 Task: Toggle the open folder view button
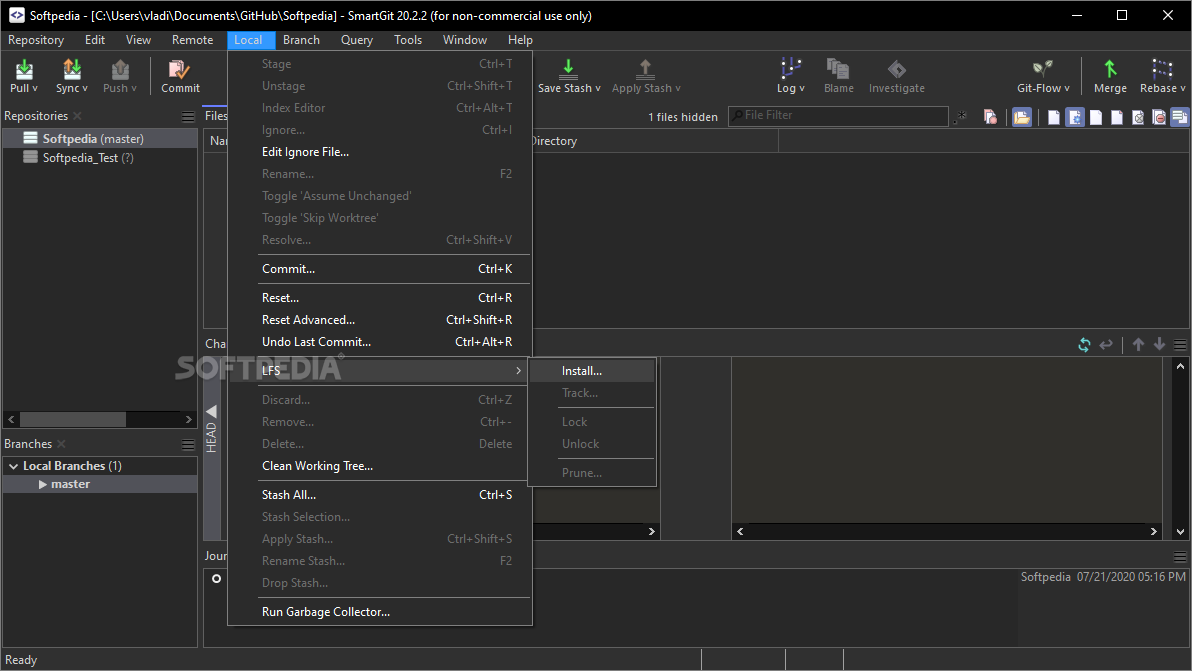1022,117
